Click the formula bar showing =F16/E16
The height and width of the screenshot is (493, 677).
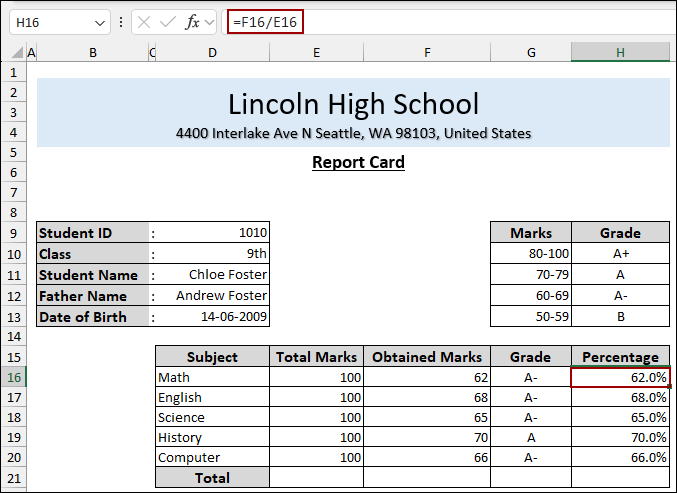[450, 22]
